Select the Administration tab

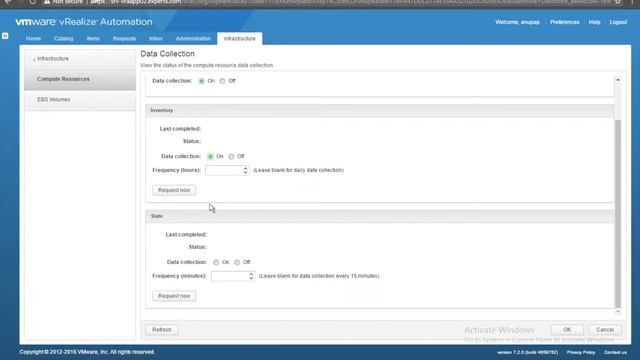(193, 38)
